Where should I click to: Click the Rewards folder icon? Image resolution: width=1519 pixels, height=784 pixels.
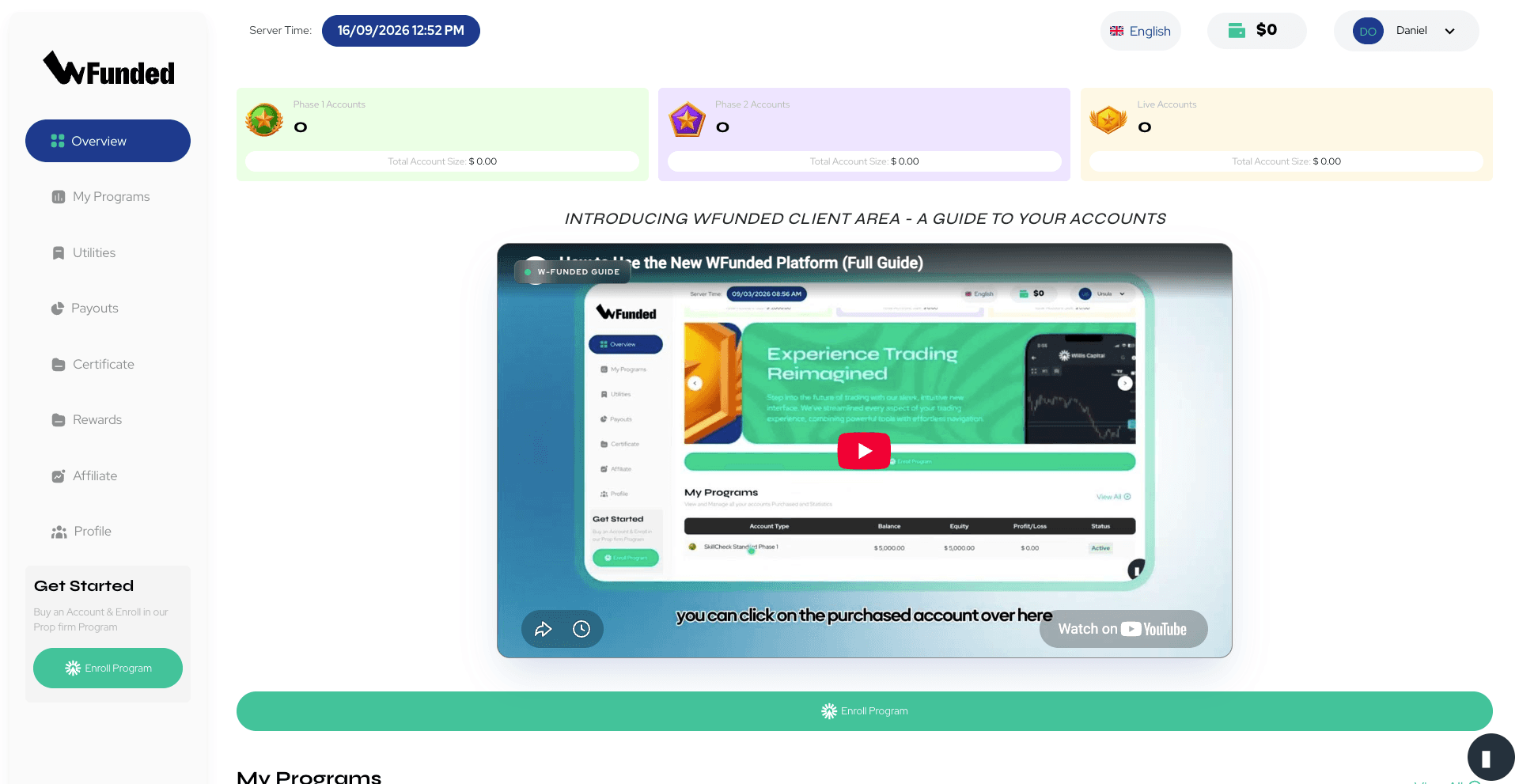coord(59,420)
